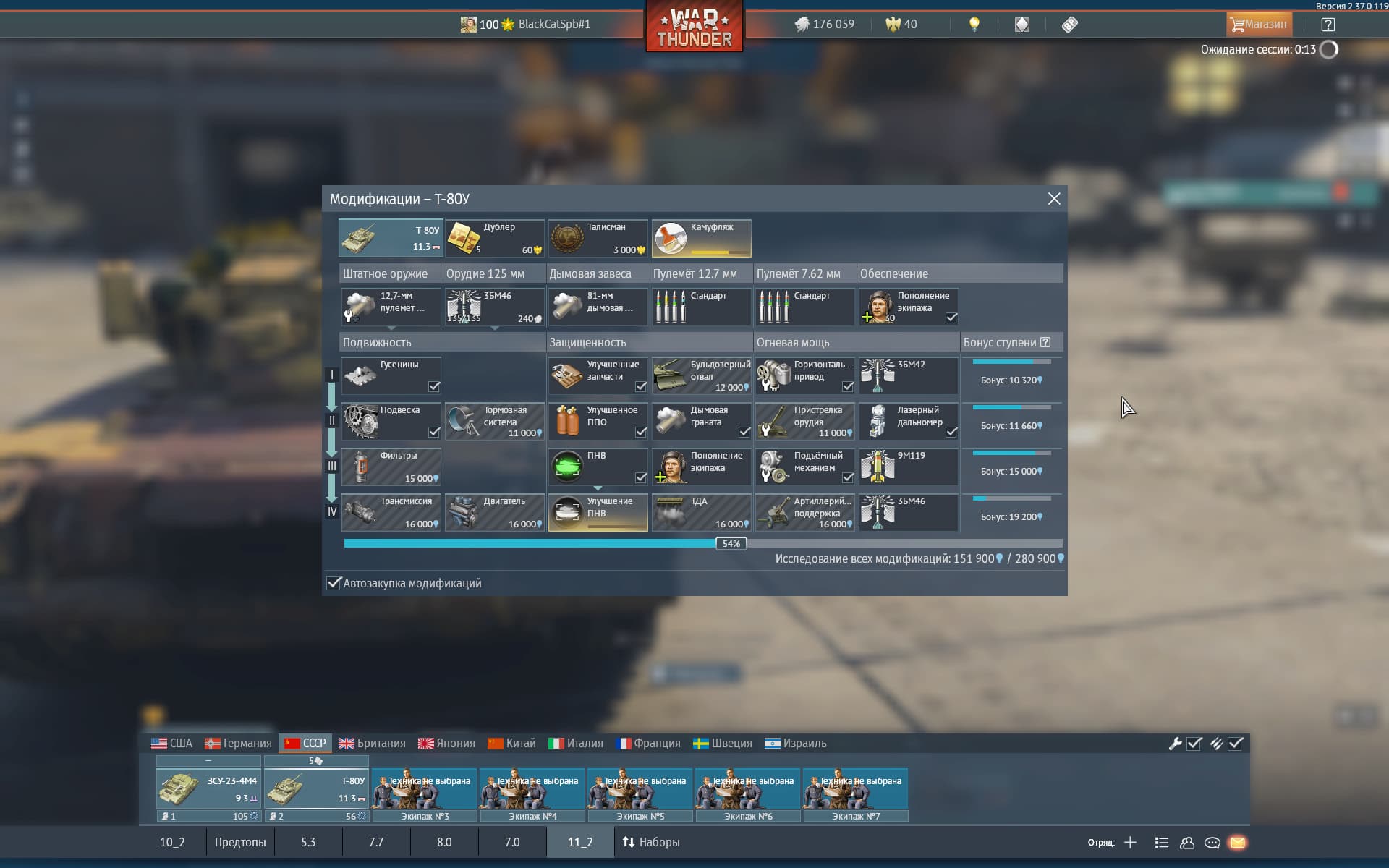Select the Улучшение ПНВ modification
Screen dimensions: 1389x868
tap(598, 512)
